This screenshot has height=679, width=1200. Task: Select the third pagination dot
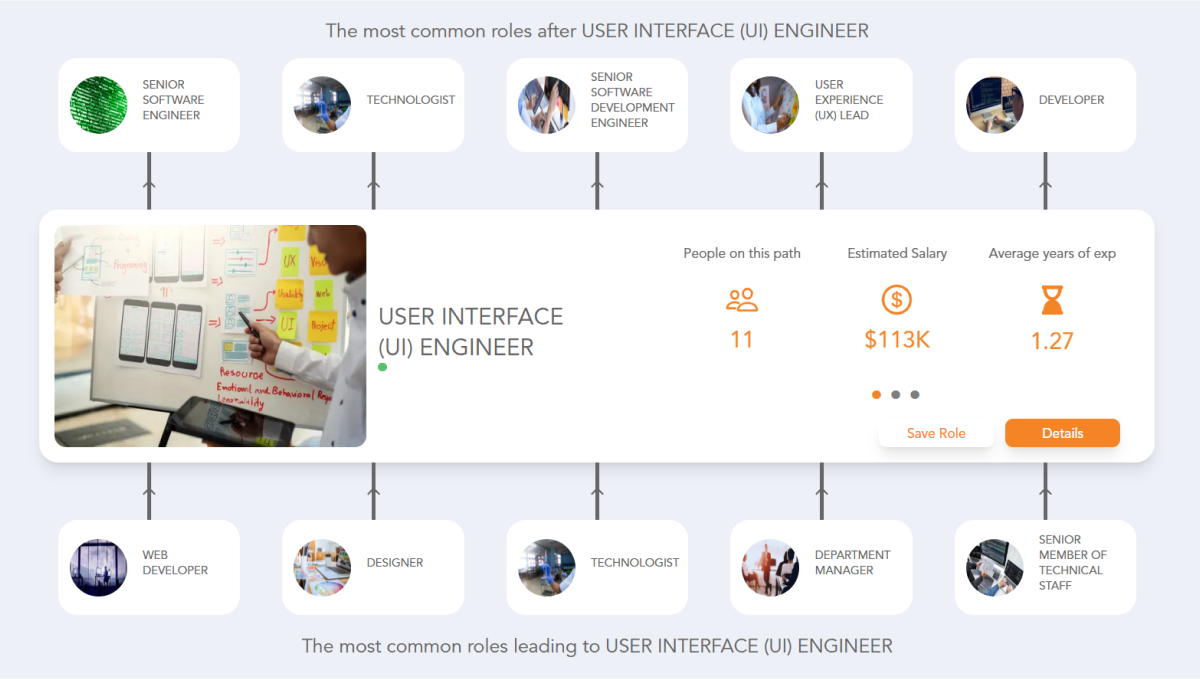point(914,394)
